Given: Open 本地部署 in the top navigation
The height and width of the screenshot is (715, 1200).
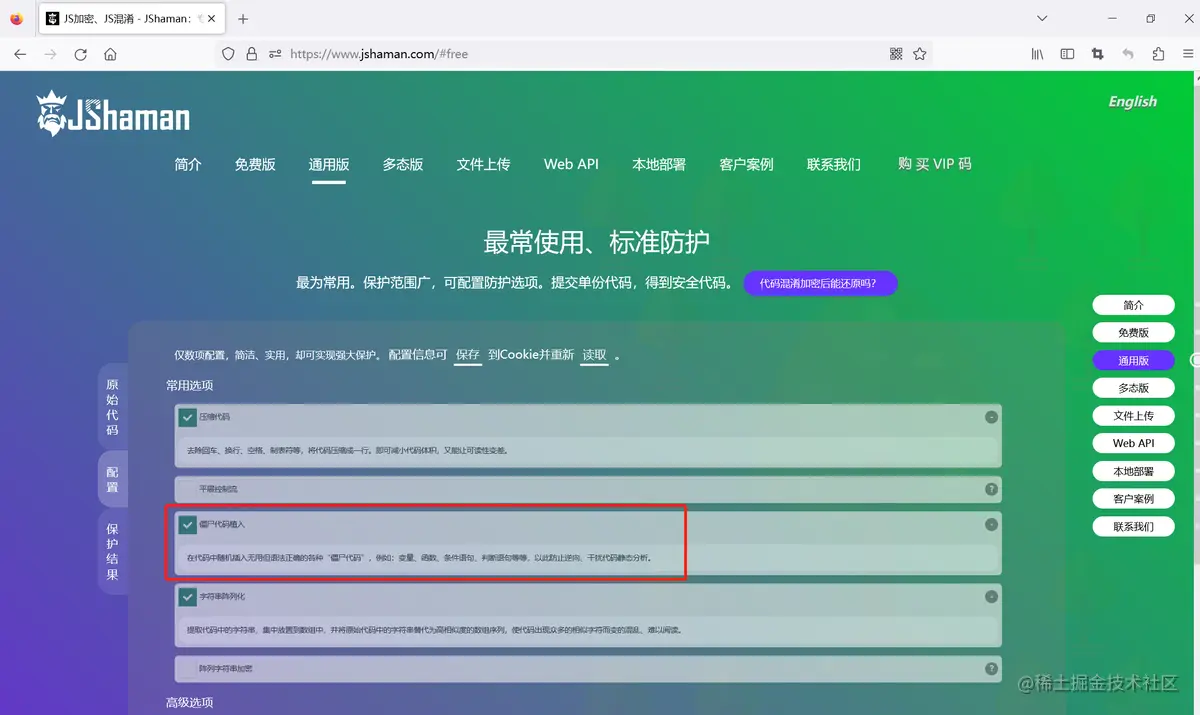Looking at the screenshot, I should tap(659, 164).
